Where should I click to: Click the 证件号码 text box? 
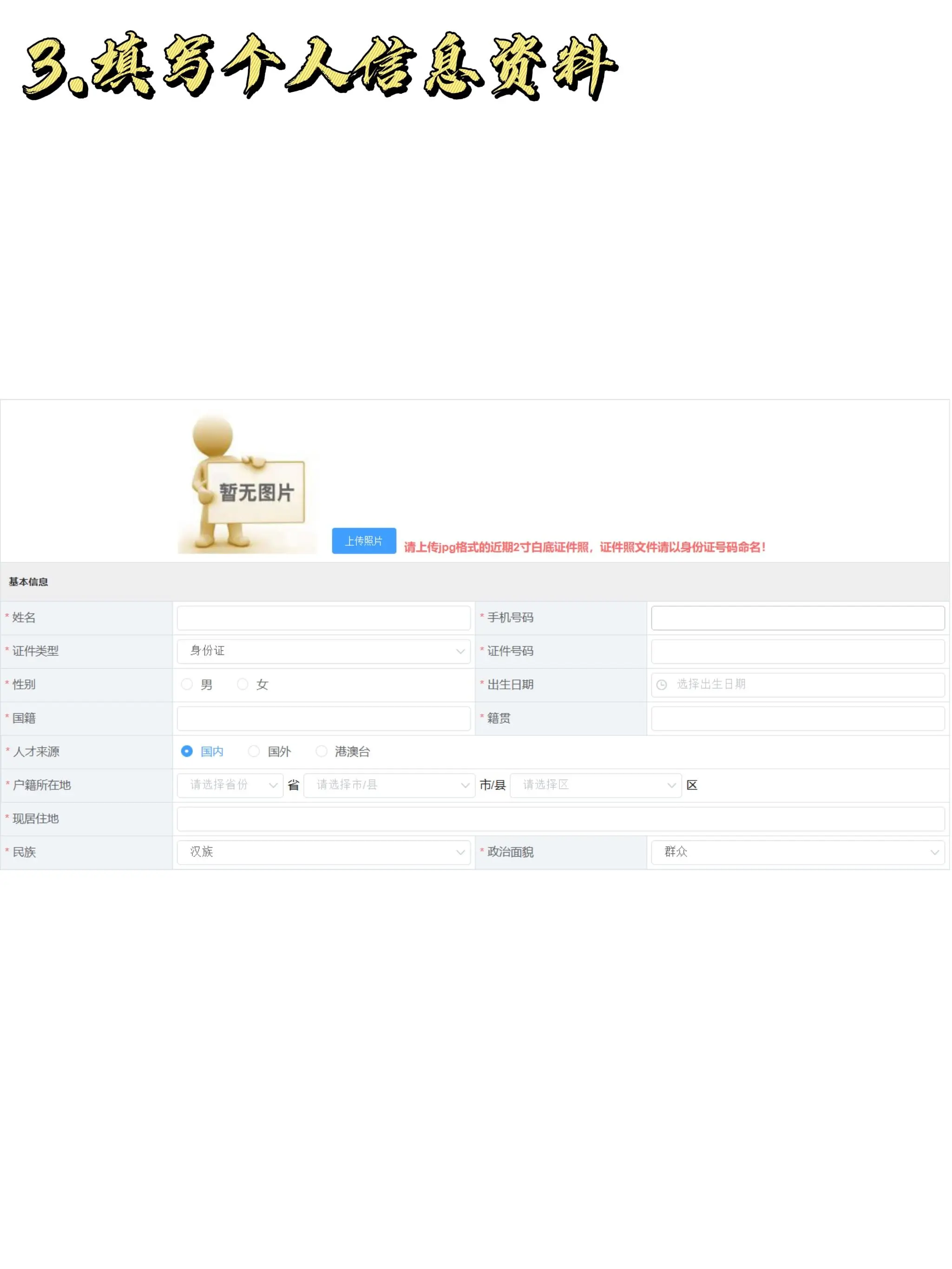(798, 652)
